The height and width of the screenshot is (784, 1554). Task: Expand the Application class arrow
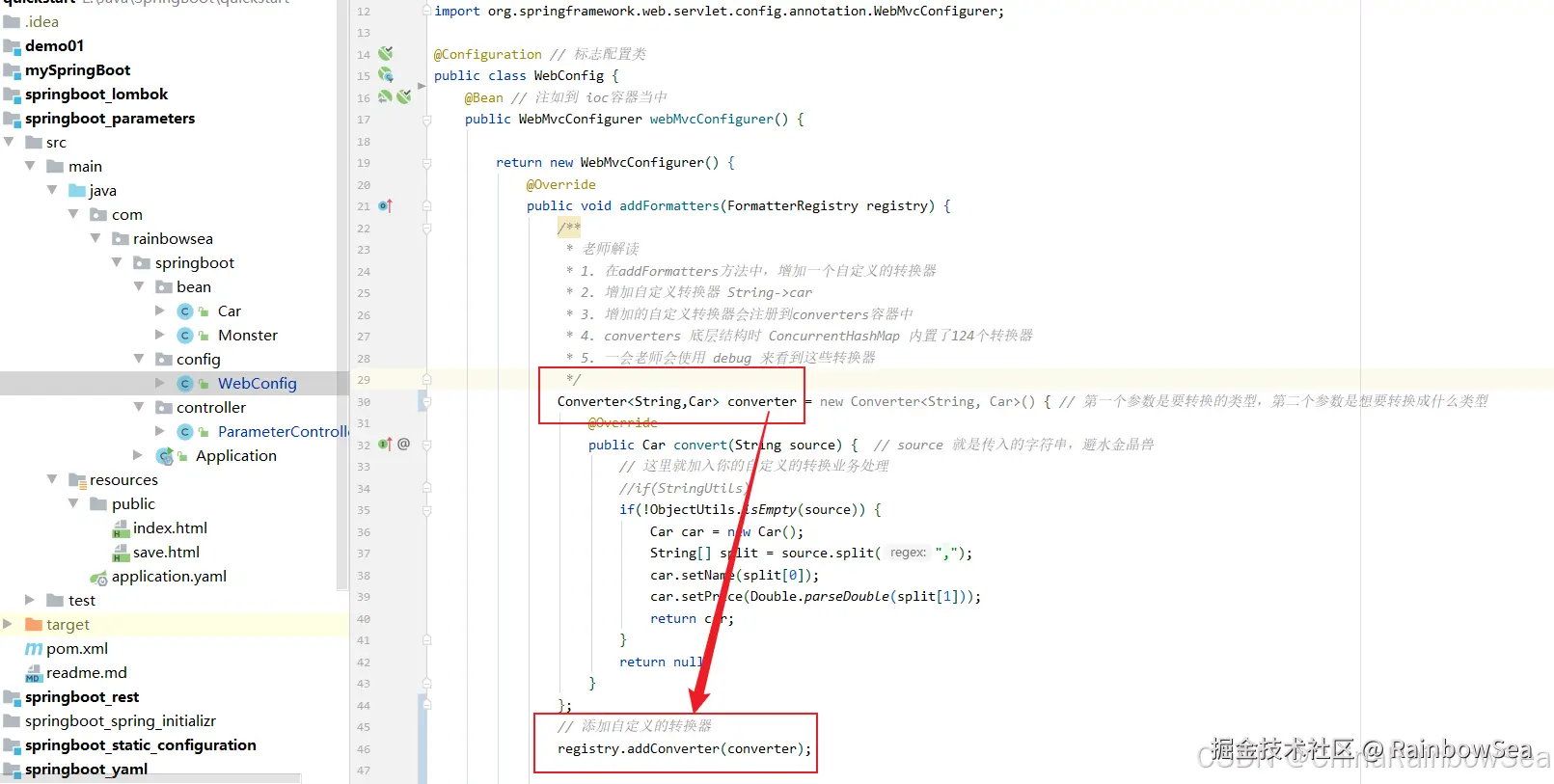[138, 455]
